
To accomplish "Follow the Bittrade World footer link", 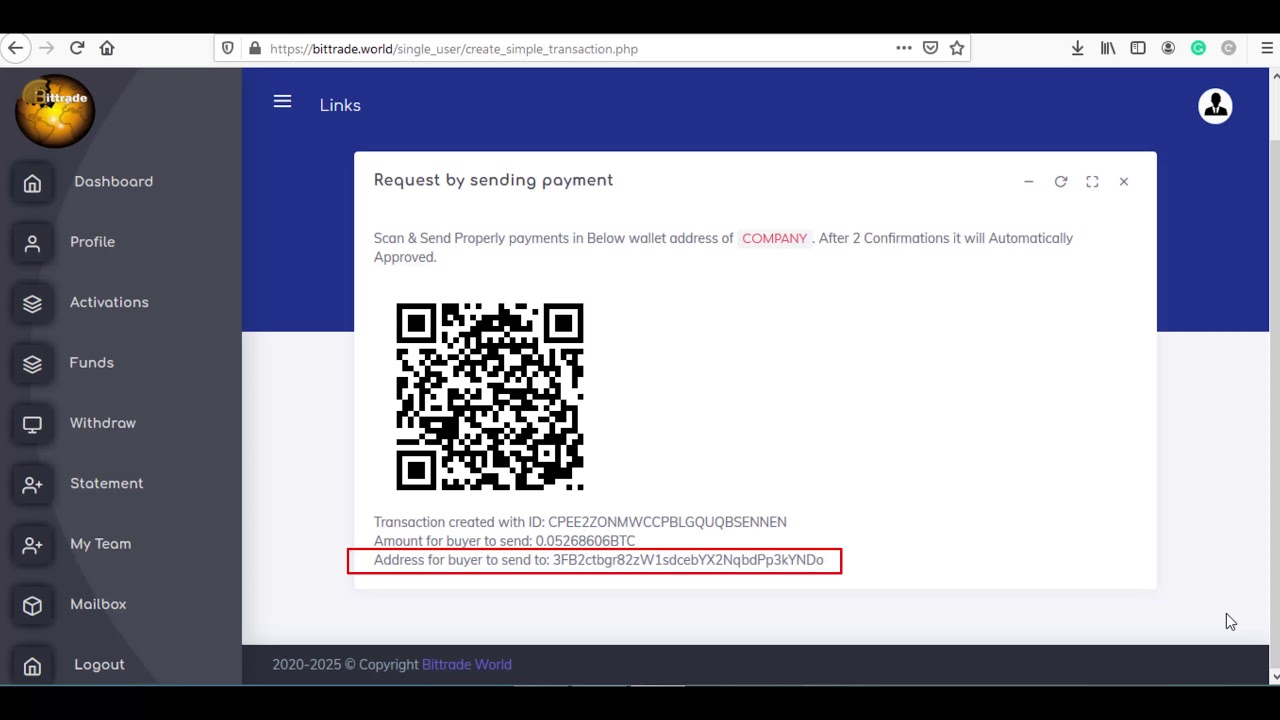I will (466, 664).
